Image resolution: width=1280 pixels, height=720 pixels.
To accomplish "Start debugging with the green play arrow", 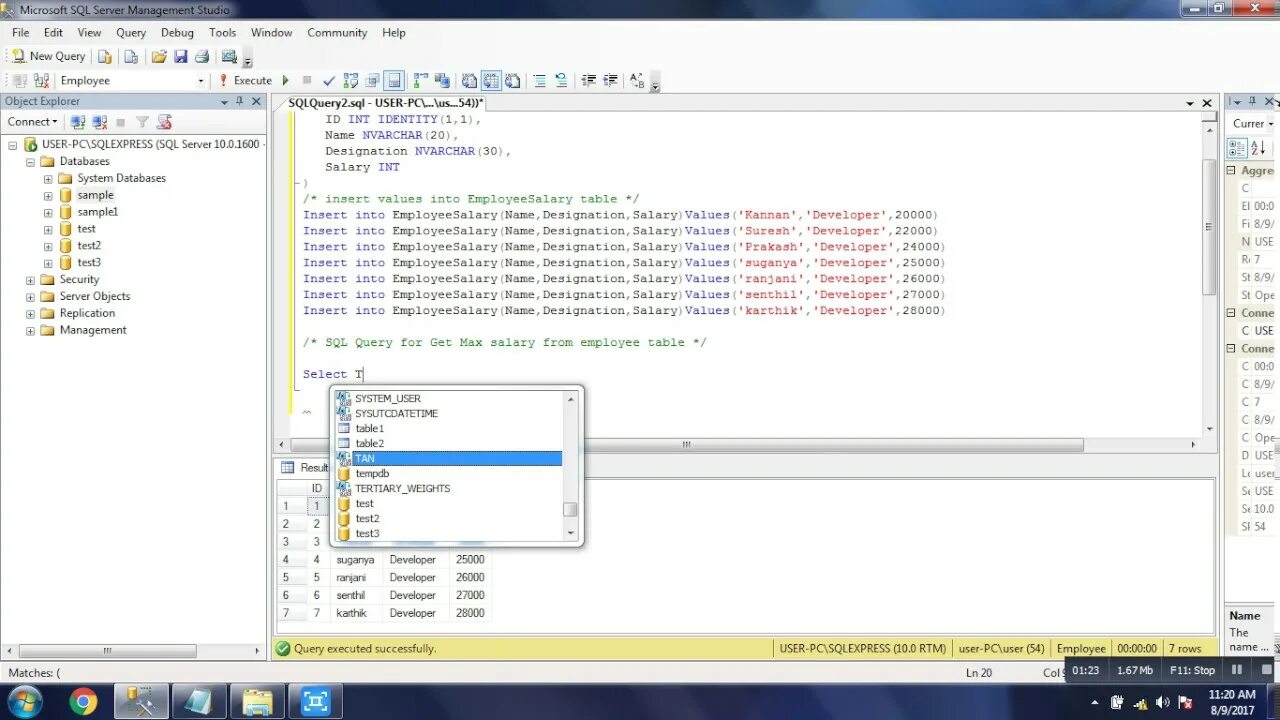I will [x=286, y=80].
